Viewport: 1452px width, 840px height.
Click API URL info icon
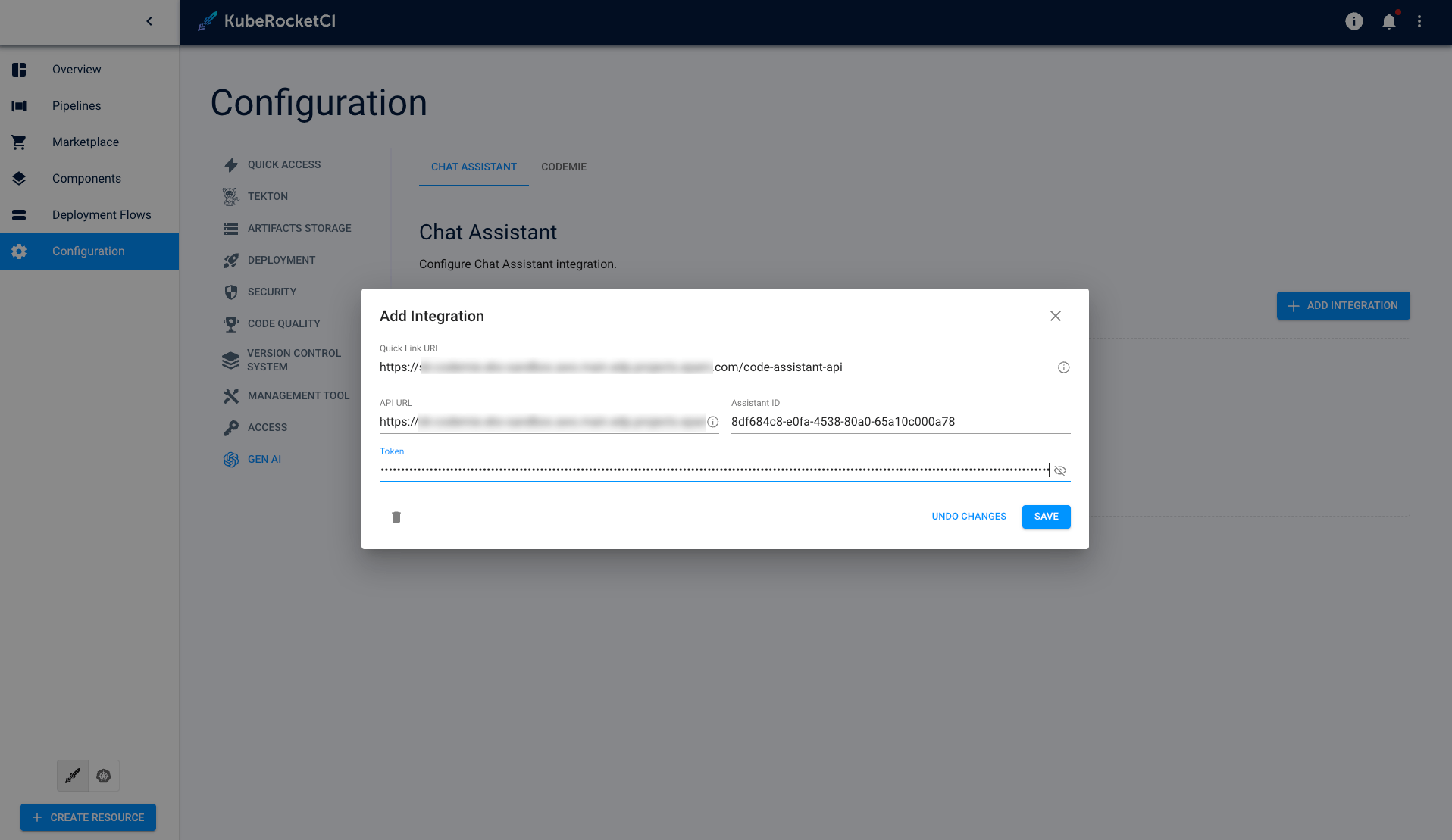point(712,422)
